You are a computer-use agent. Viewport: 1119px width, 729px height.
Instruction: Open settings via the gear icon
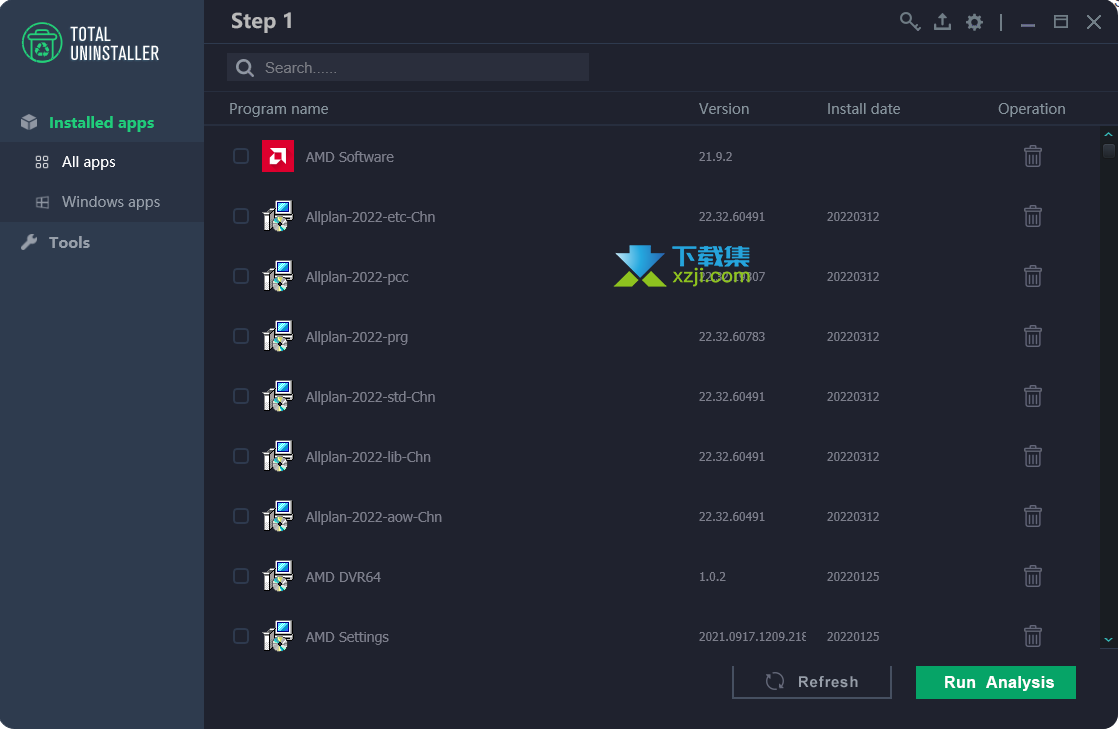(974, 22)
